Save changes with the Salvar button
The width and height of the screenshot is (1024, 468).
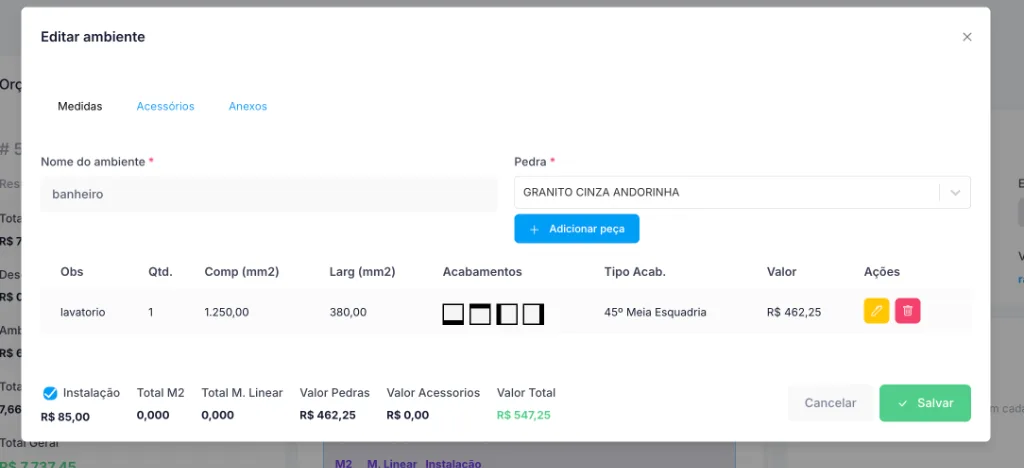(925, 403)
